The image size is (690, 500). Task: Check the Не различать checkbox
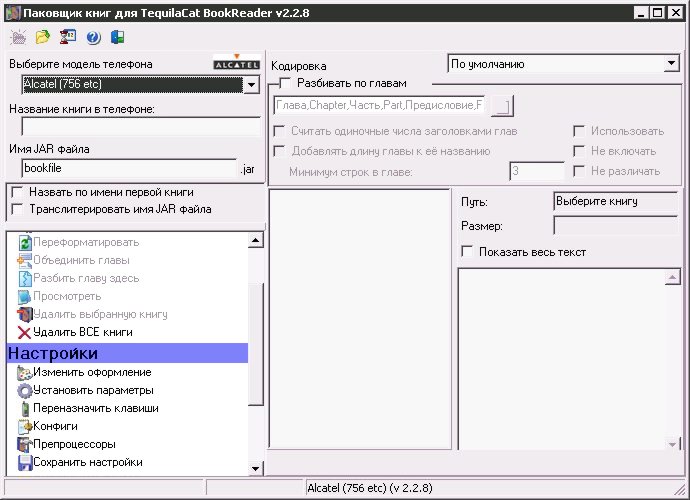pyautogui.click(x=579, y=171)
